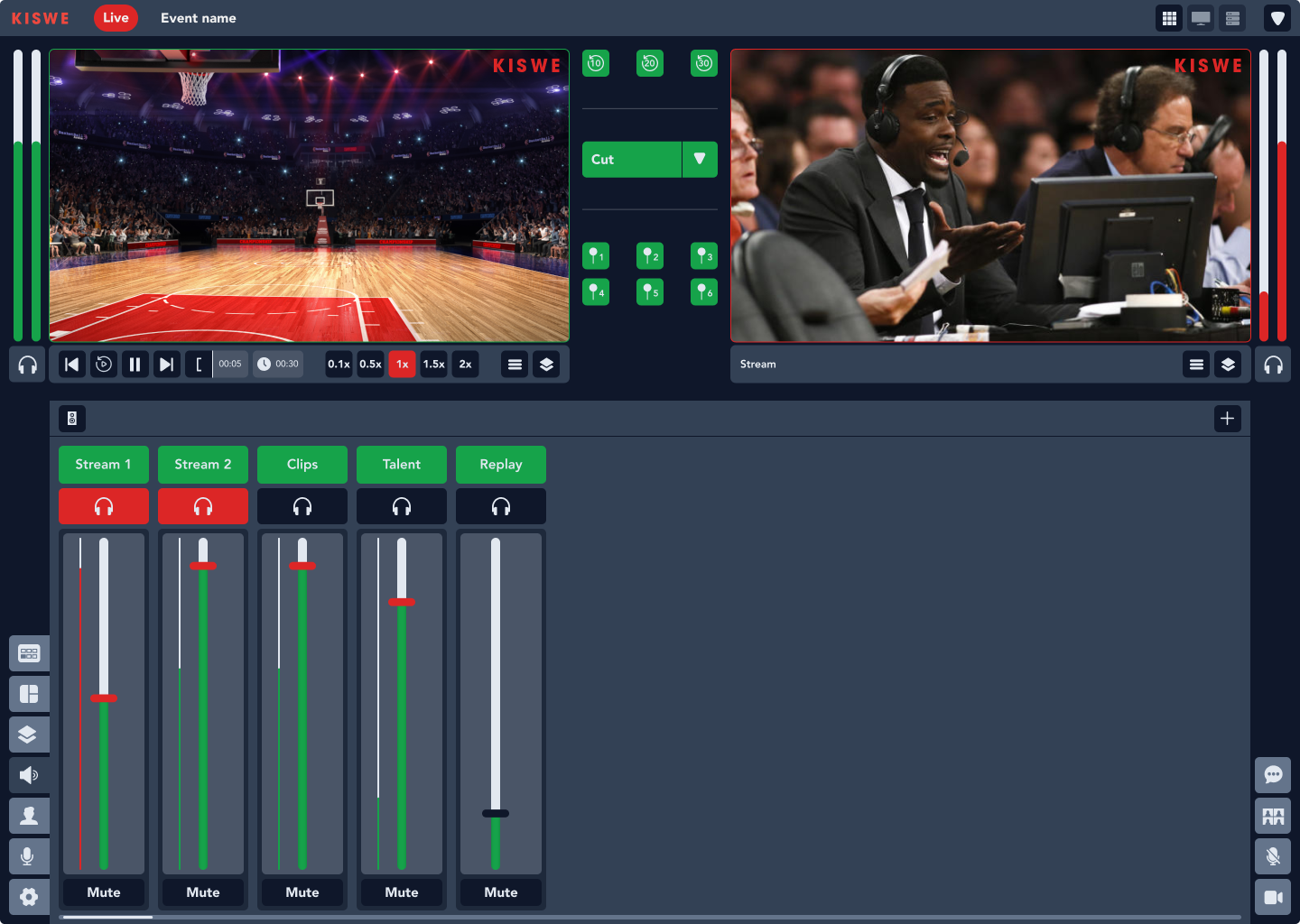Mute the Talent channel
Image resolution: width=1300 pixels, height=924 pixels.
[x=402, y=892]
